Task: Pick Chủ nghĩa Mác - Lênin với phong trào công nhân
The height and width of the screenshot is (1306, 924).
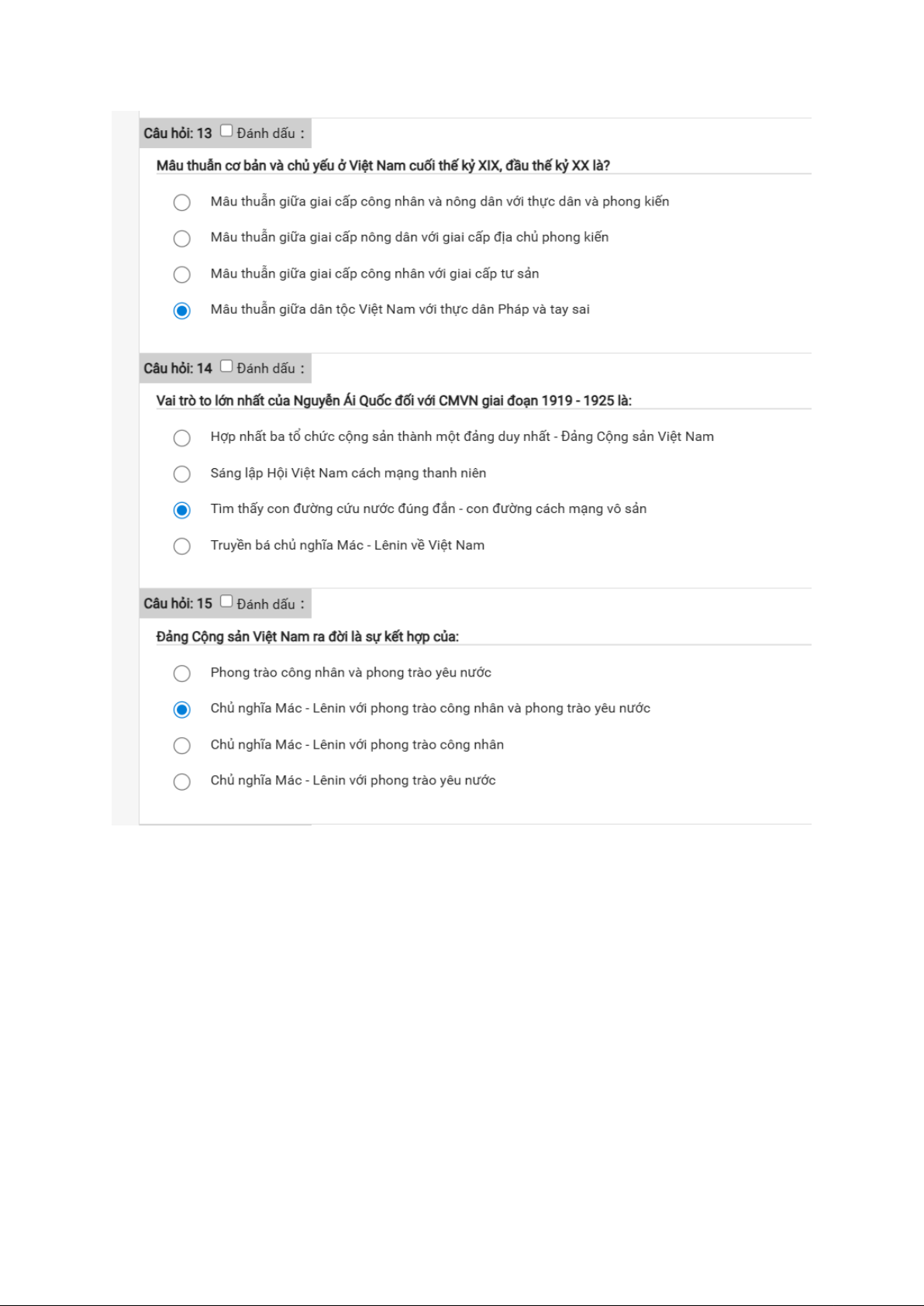Action: 181,746
